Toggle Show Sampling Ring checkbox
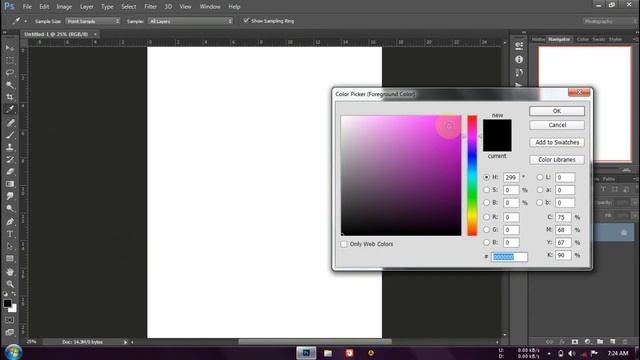This screenshot has height=360, width=640. coord(246,20)
